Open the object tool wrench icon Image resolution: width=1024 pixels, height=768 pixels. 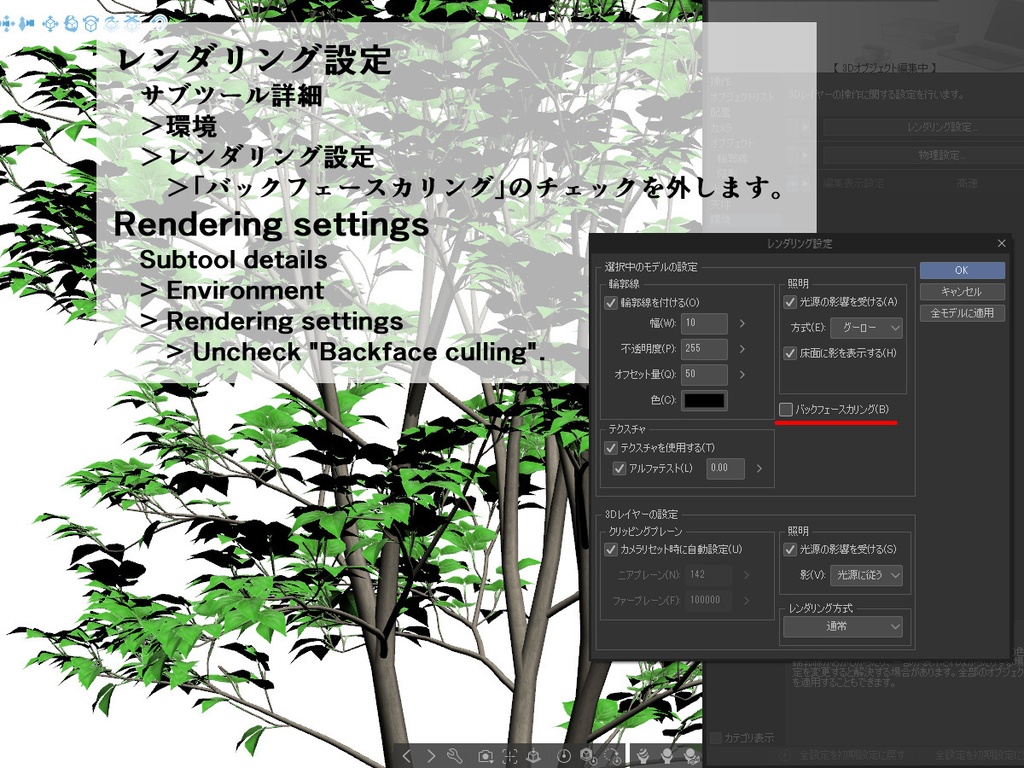click(x=456, y=756)
